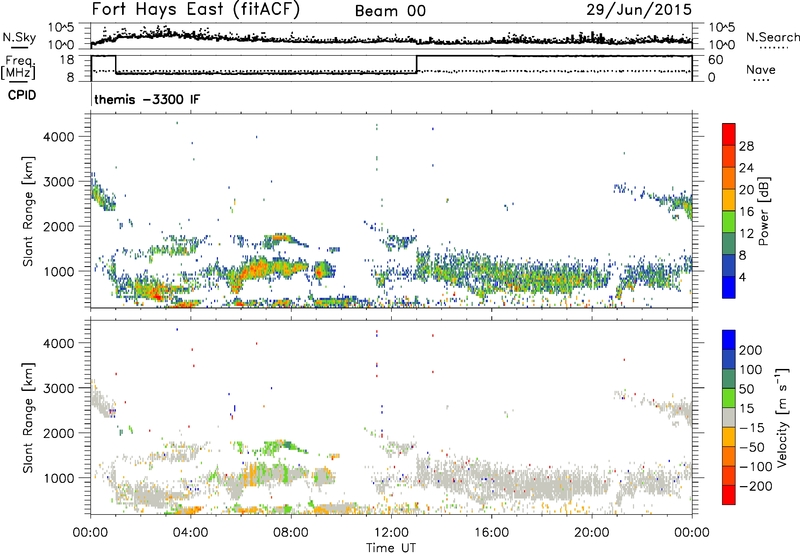The height and width of the screenshot is (554, 800).
Task: Click the "16:00" time tick label
Action: (491, 533)
